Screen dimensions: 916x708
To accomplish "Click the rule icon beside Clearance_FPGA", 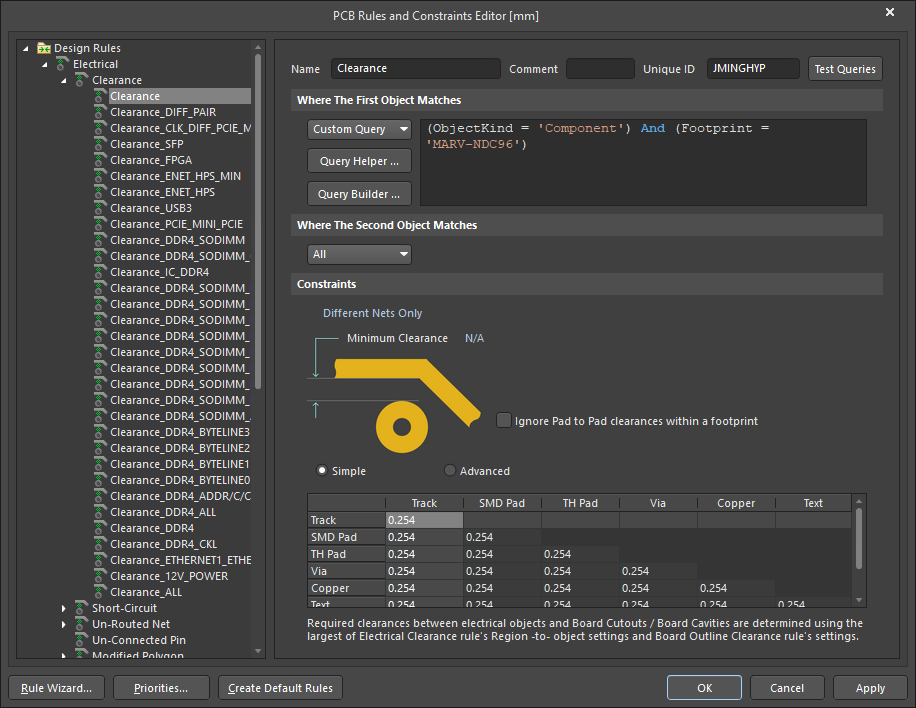I will click(100, 159).
